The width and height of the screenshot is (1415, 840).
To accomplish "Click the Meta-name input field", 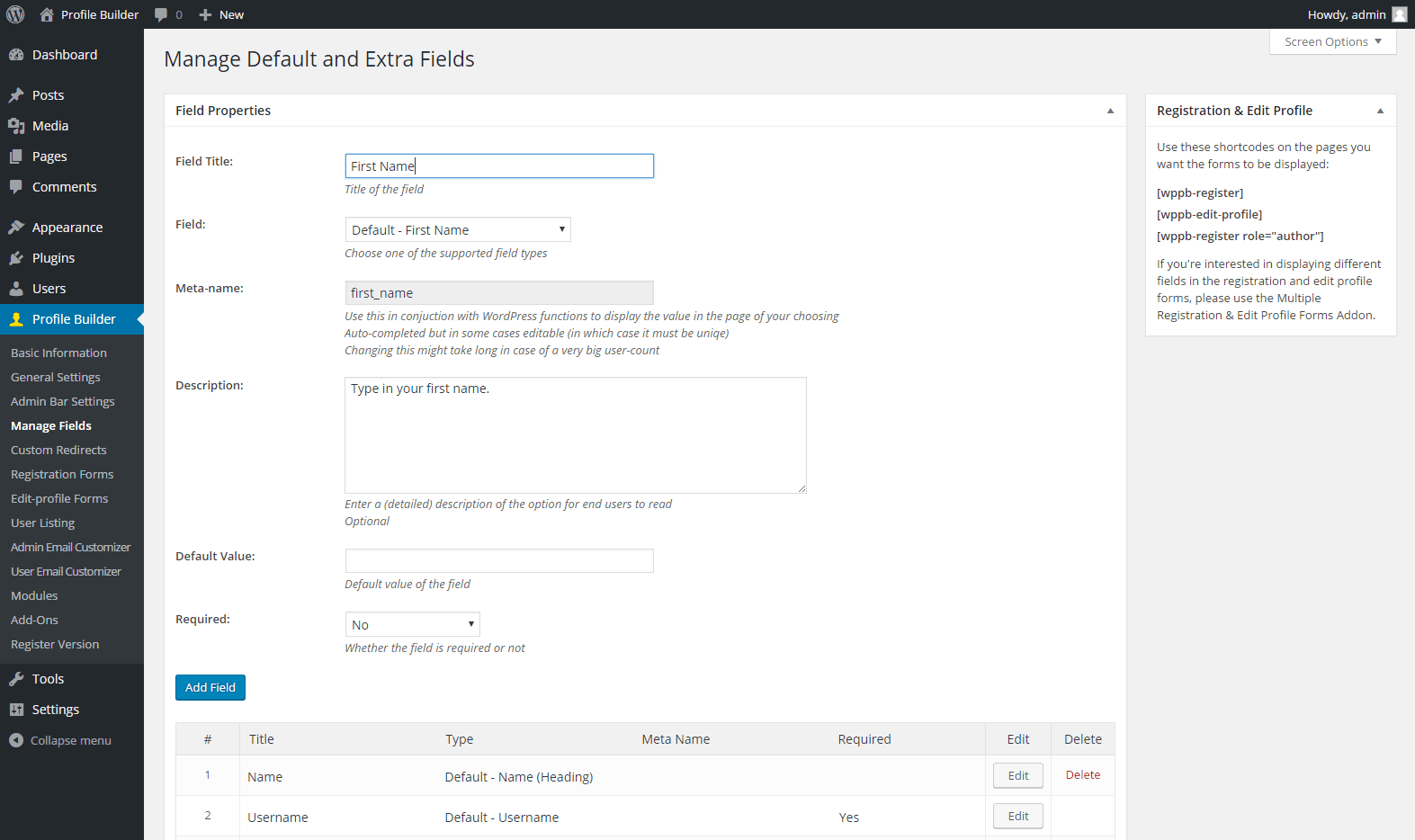I will (499, 293).
